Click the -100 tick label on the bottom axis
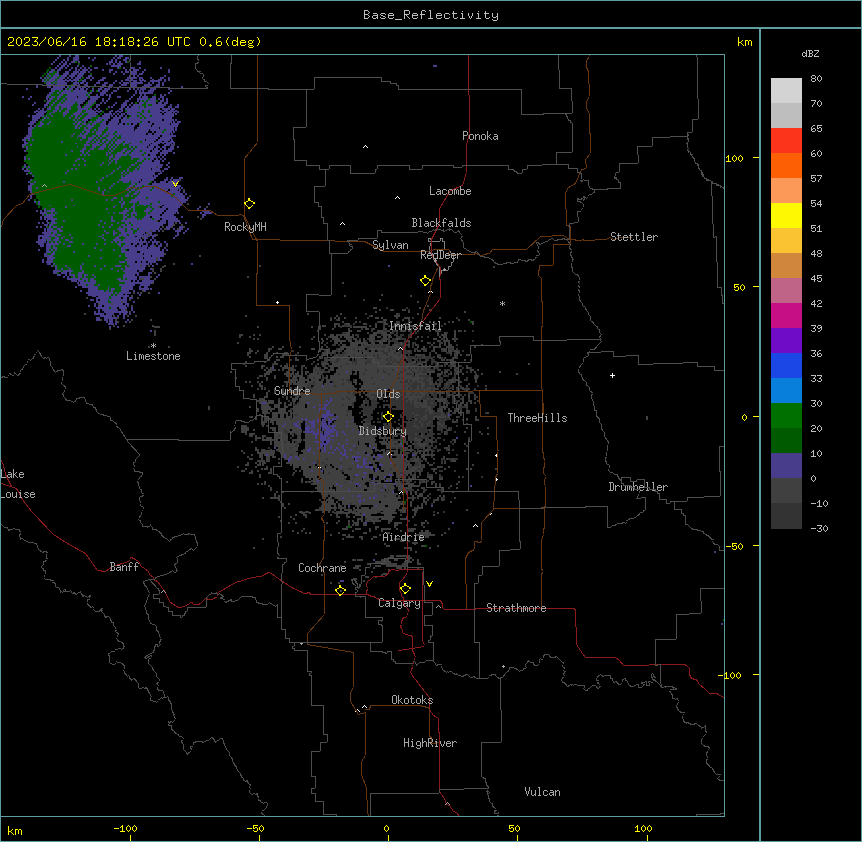 125,828
